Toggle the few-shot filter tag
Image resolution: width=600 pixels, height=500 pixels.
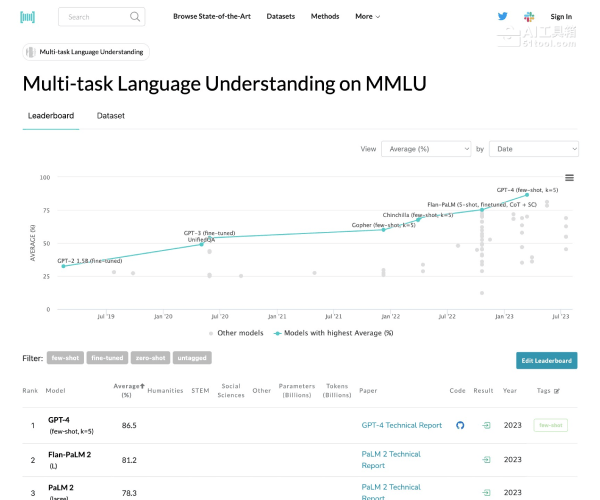(65, 357)
